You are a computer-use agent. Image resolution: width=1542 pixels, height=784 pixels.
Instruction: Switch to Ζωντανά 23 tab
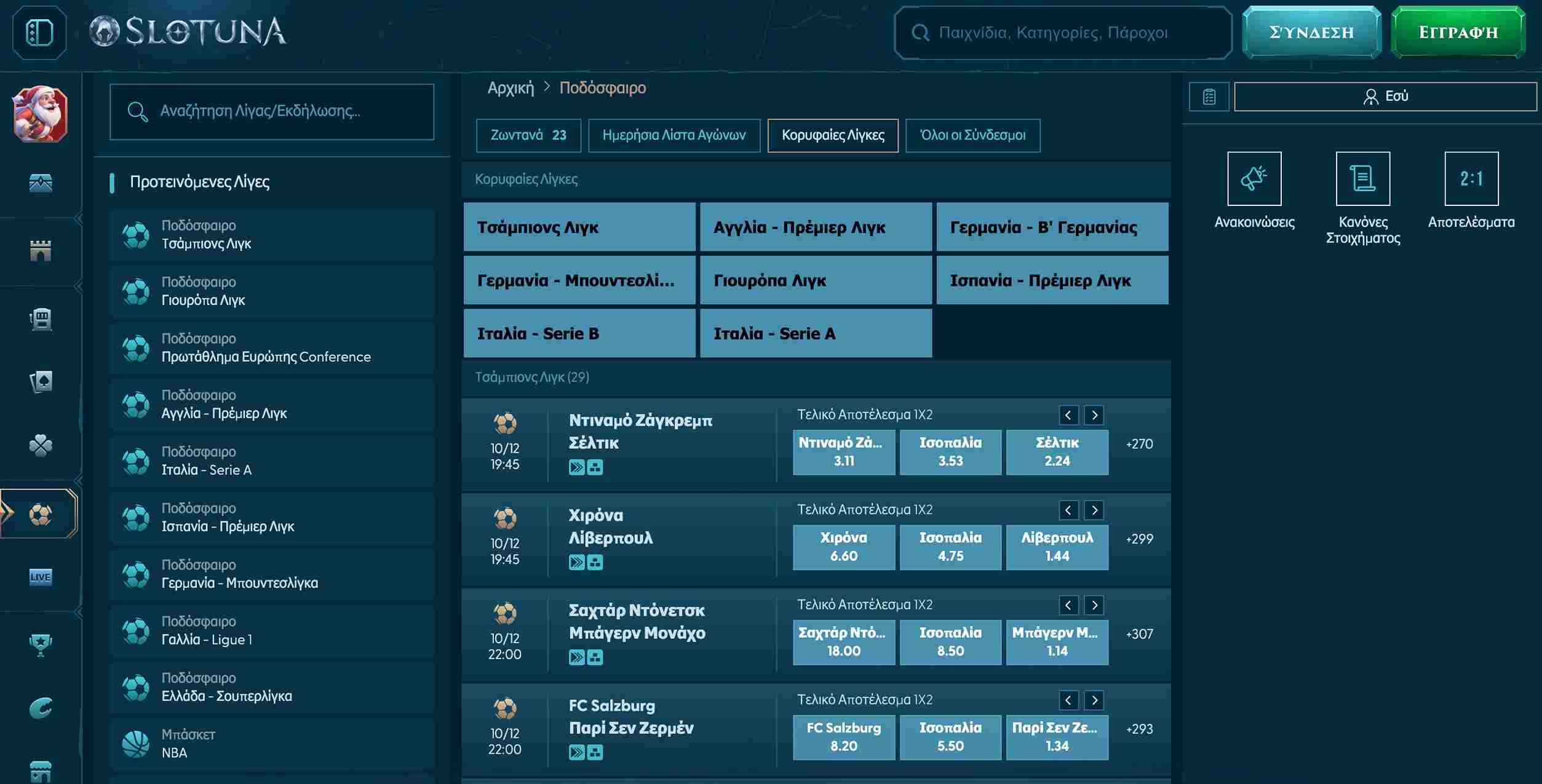pos(528,135)
